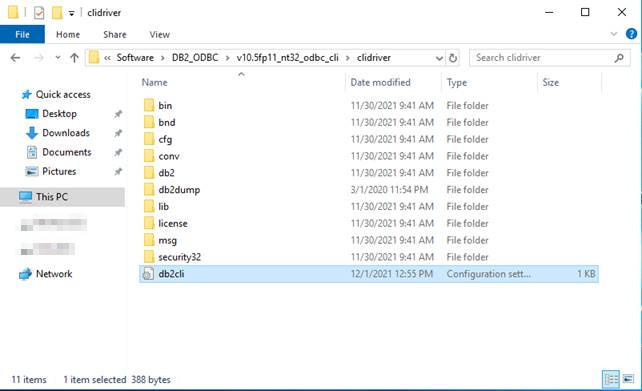The height and width of the screenshot is (391, 642).
Task: Unpin Desktop using its pin icon
Action: pos(118,114)
